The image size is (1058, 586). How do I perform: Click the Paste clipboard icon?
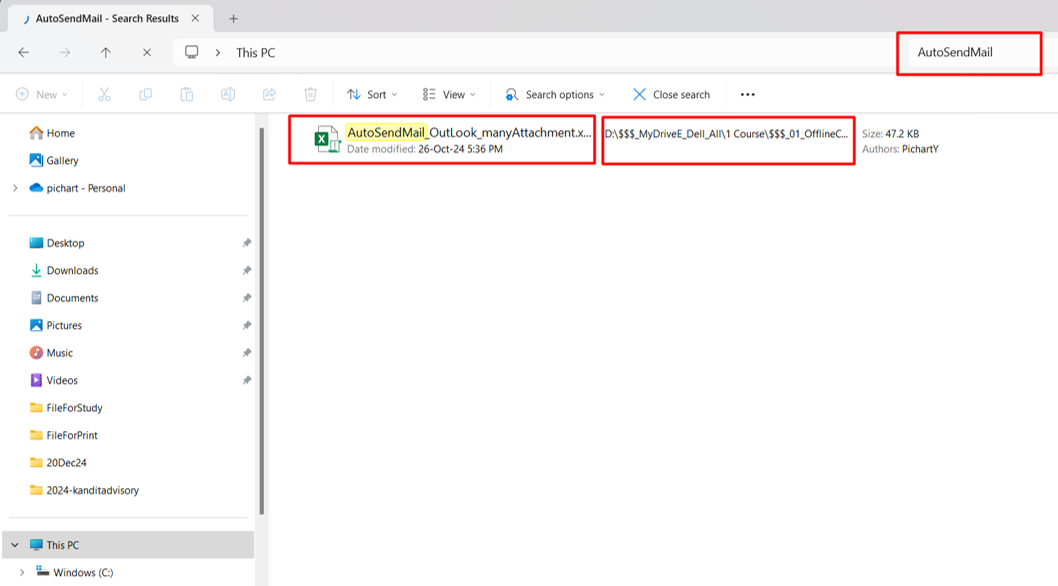click(x=187, y=95)
